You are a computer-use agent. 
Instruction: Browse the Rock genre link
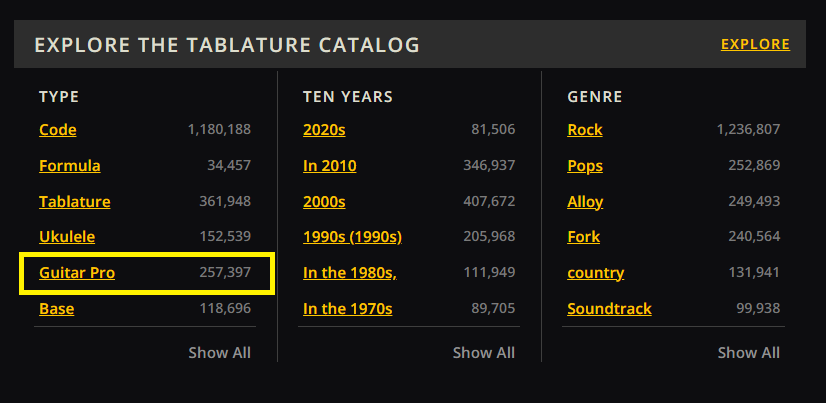click(585, 130)
